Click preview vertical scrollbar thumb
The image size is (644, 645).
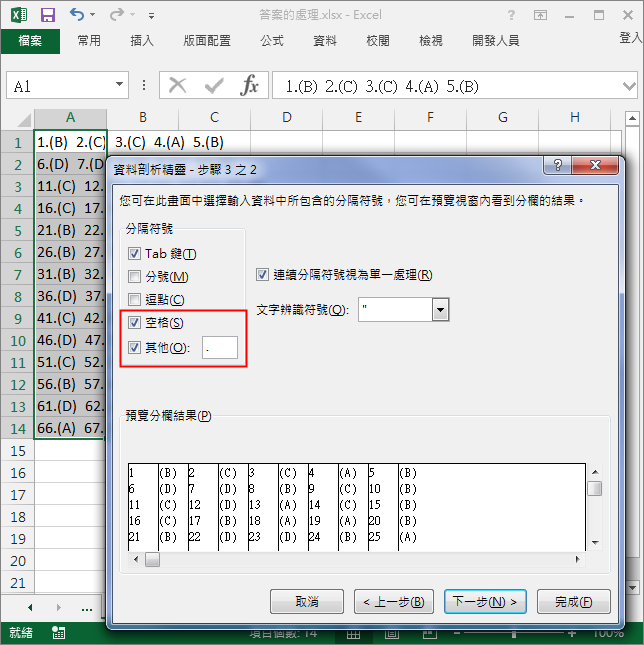595,489
